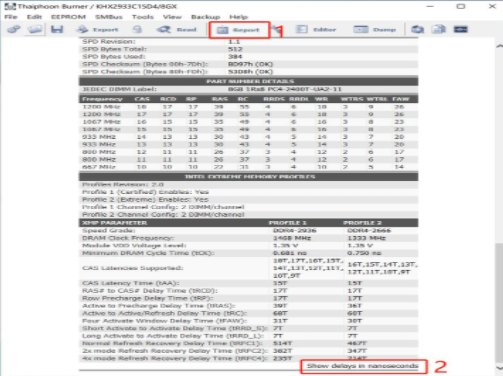503x376 pixels.
Task: Open the Editor from the toolbar
Action: tap(316, 30)
